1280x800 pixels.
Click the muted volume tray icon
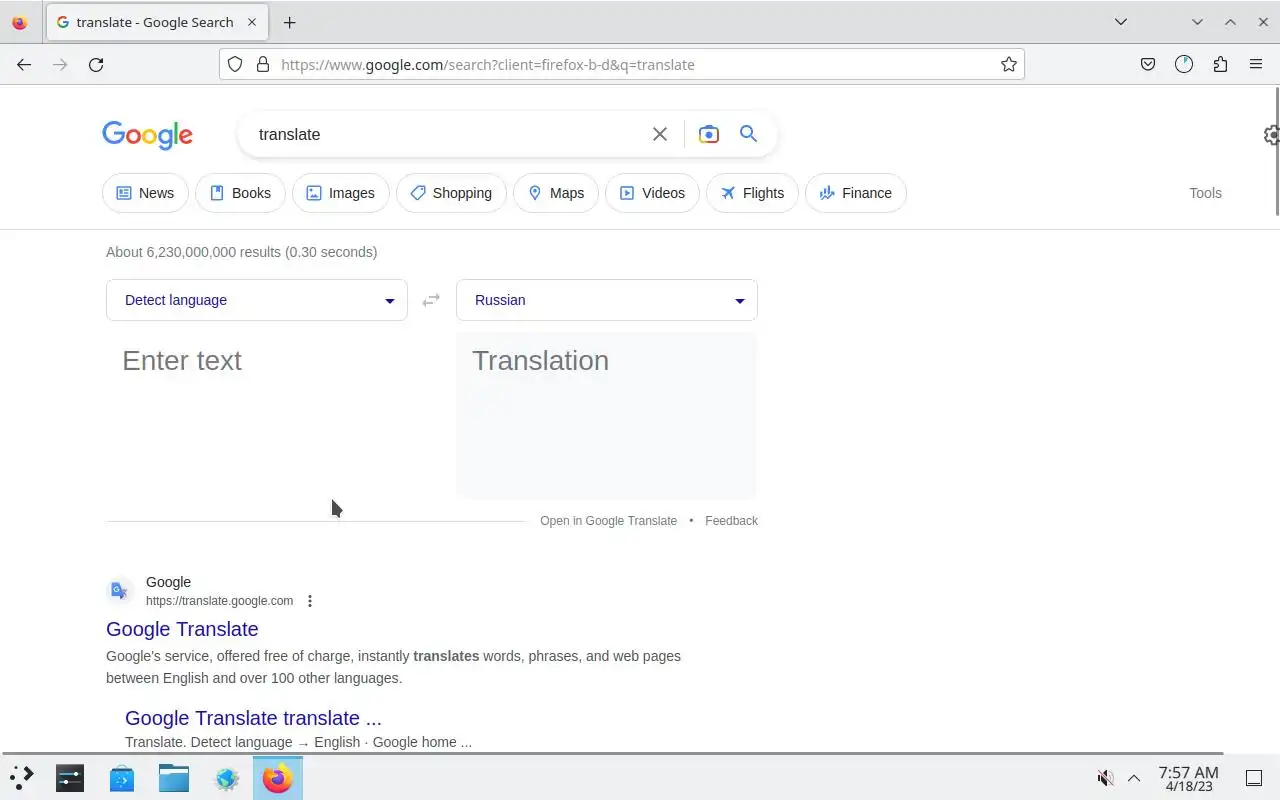(1106, 778)
